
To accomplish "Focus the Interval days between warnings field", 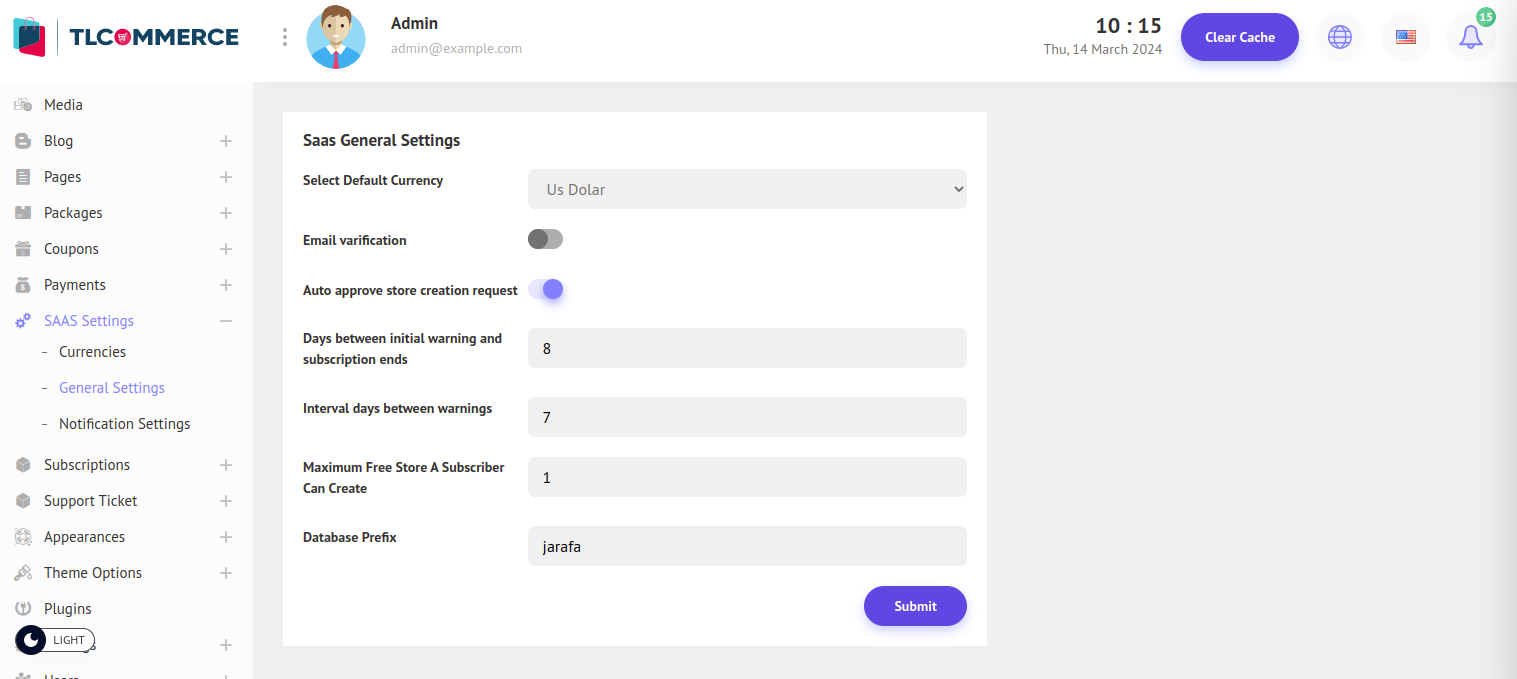I will pos(747,417).
